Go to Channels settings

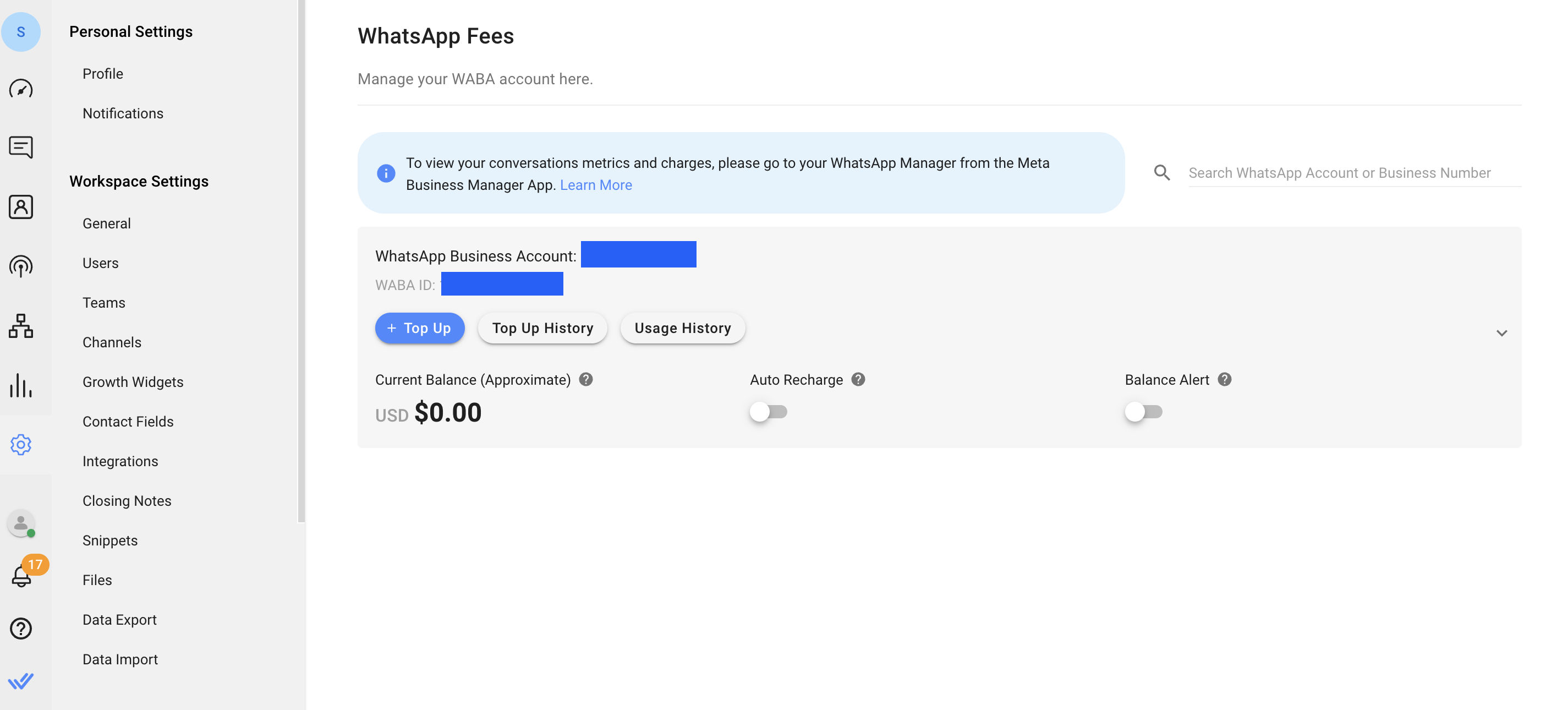tap(112, 342)
